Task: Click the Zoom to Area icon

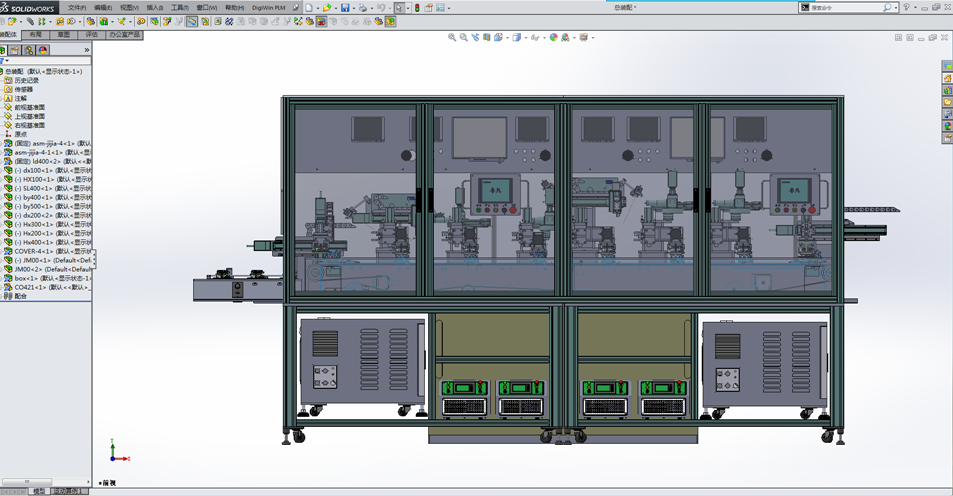Action: click(x=463, y=37)
